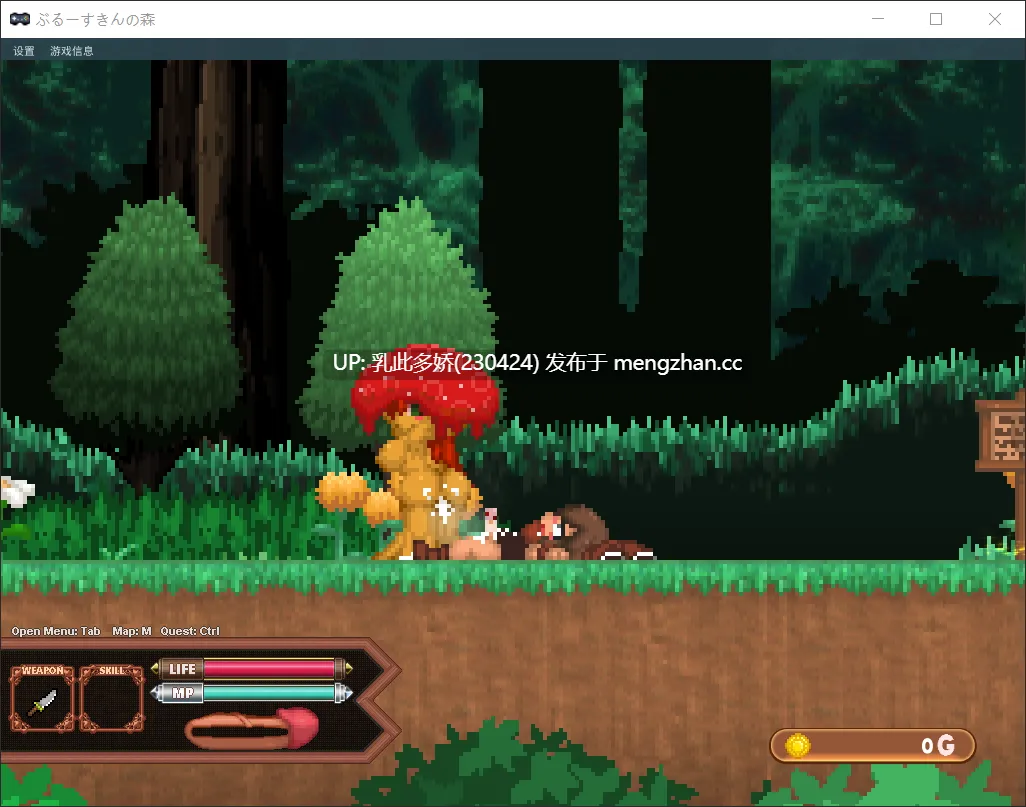Click the knife in the WEAPON slot
1026x807 pixels.
43,703
